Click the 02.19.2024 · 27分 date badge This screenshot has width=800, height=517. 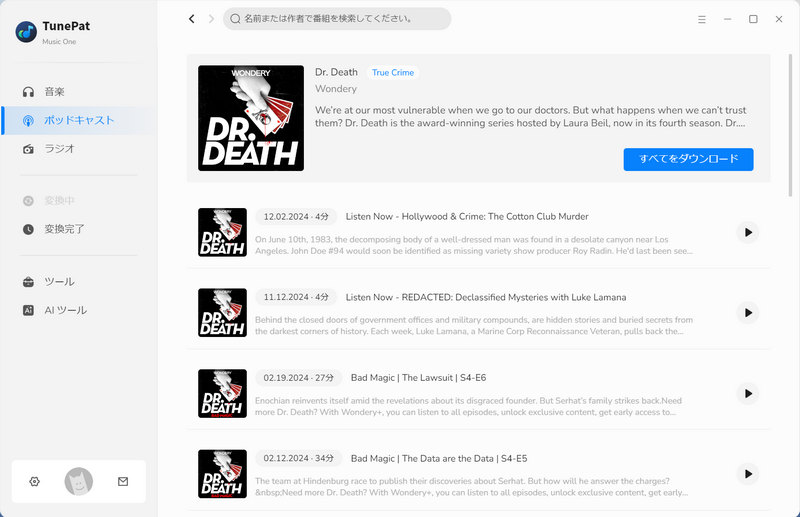pyautogui.click(x=298, y=378)
